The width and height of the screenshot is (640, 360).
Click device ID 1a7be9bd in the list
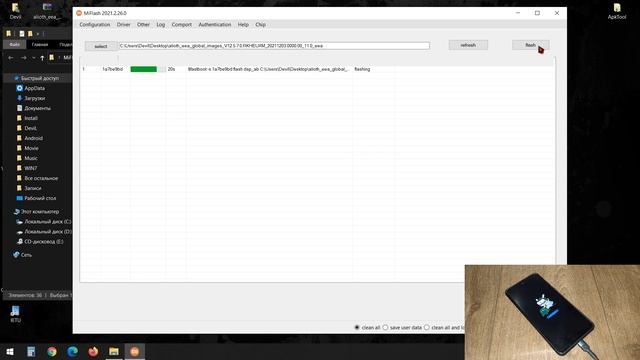click(112, 69)
